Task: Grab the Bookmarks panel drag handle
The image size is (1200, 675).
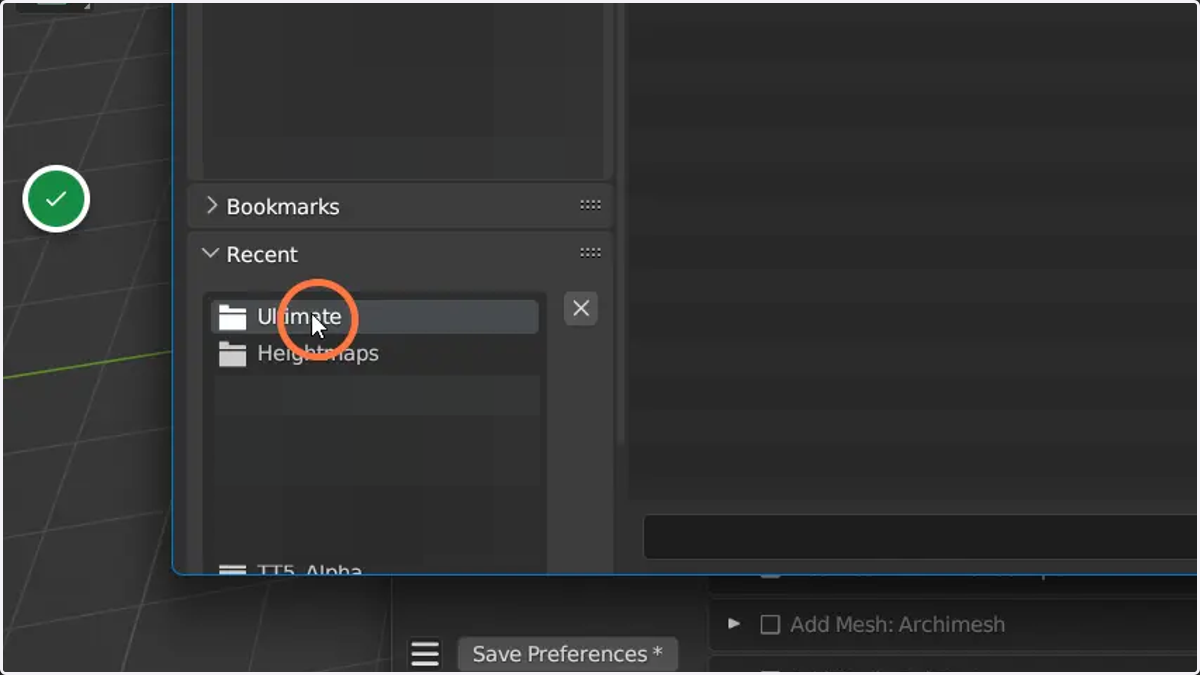Action: (590, 205)
